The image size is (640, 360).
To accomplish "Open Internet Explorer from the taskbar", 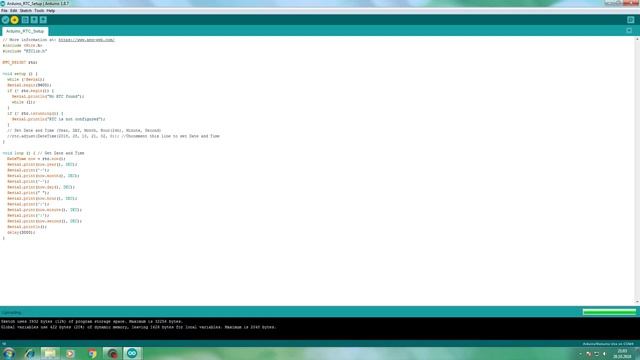I will pos(30,353).
